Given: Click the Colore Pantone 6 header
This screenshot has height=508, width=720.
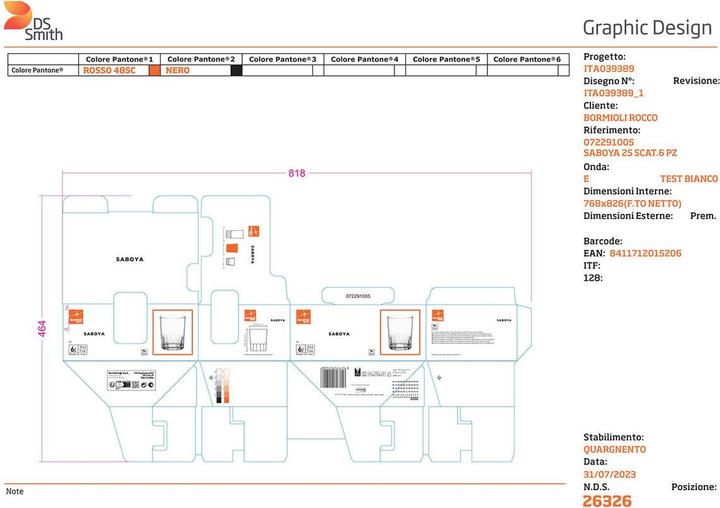Looking at the screenshot, I should [x=527, y=59].
